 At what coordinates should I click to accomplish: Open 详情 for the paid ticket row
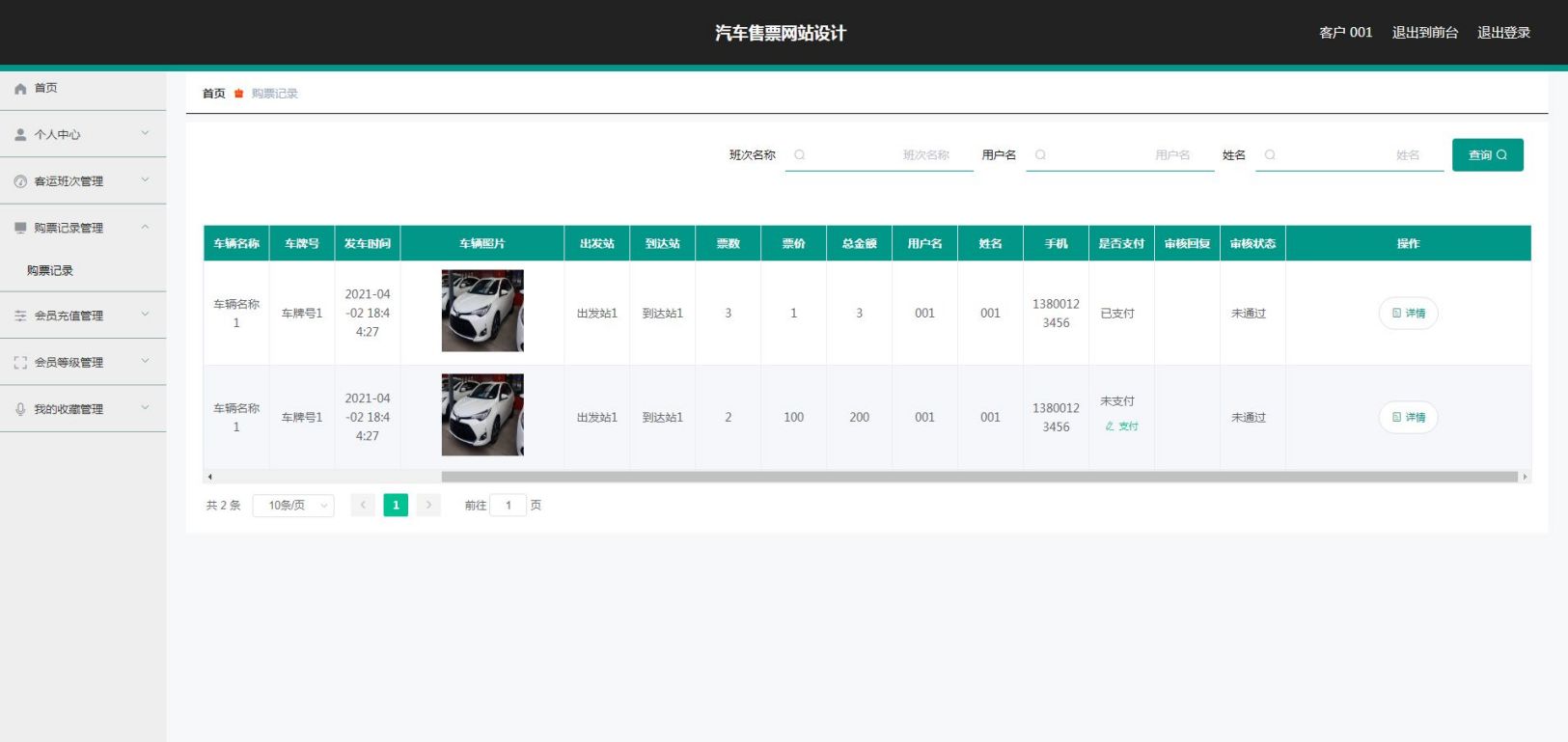[x=1408, y=313]
